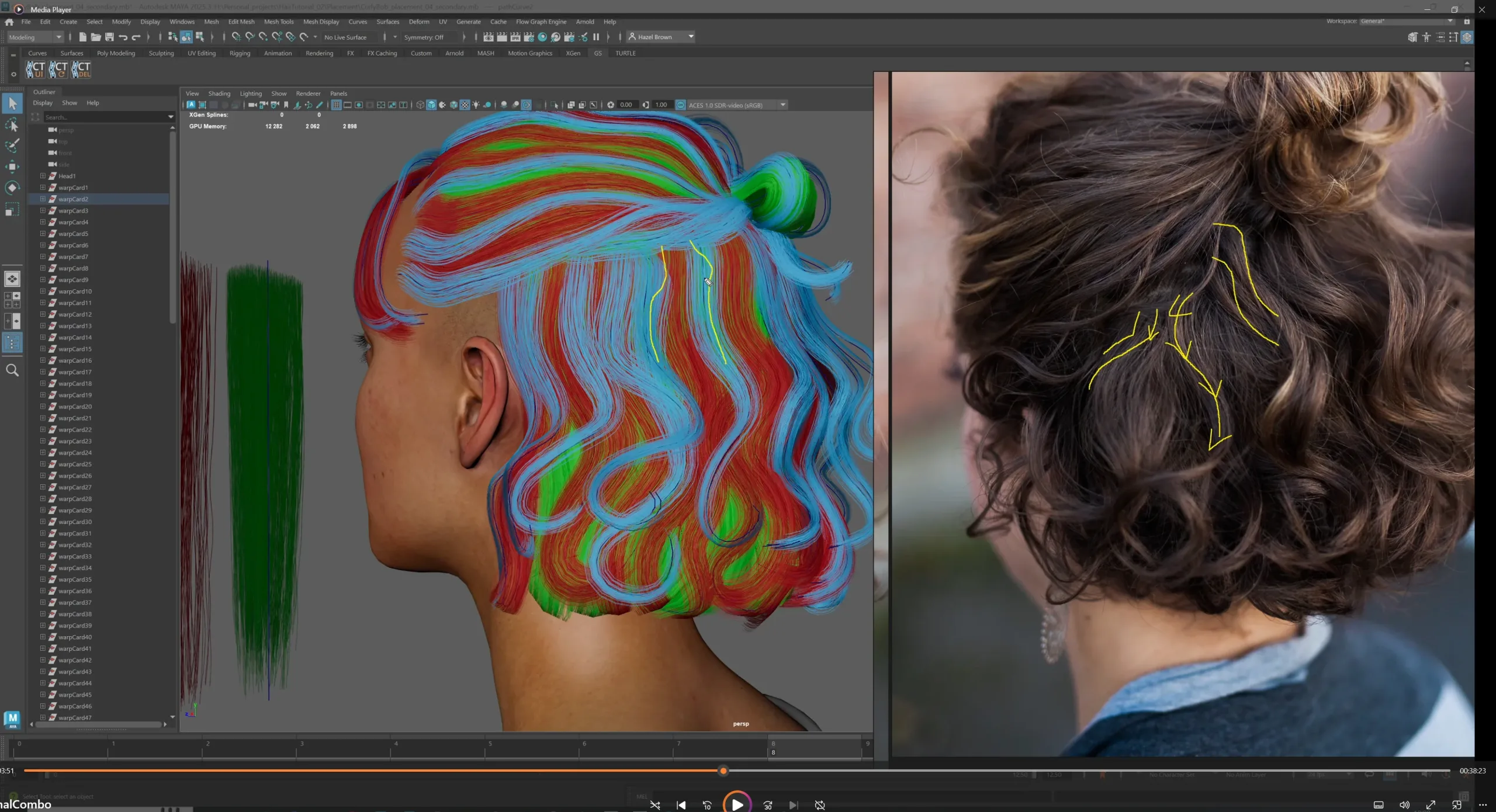
Task: Click the Maya home icon in top-left corner
Action: 9,22
